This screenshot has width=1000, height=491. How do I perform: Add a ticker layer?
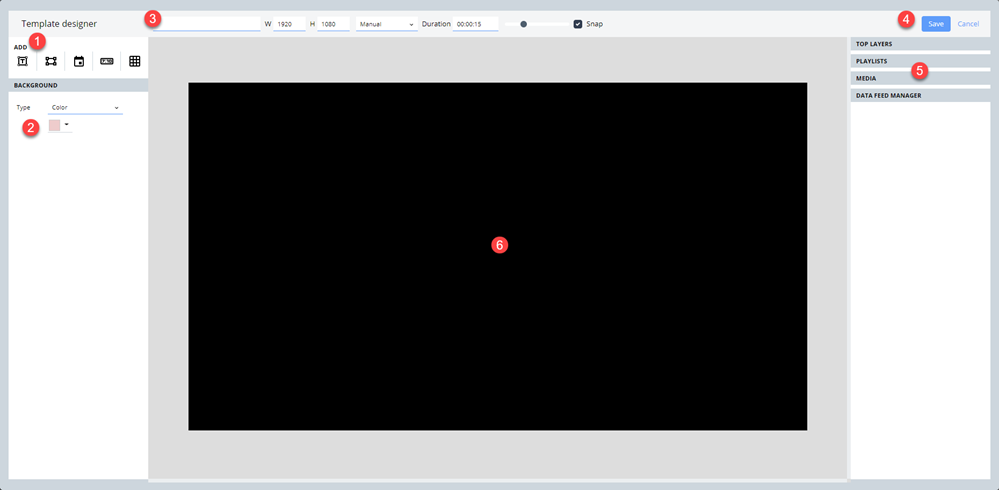[x=107, y=61]
